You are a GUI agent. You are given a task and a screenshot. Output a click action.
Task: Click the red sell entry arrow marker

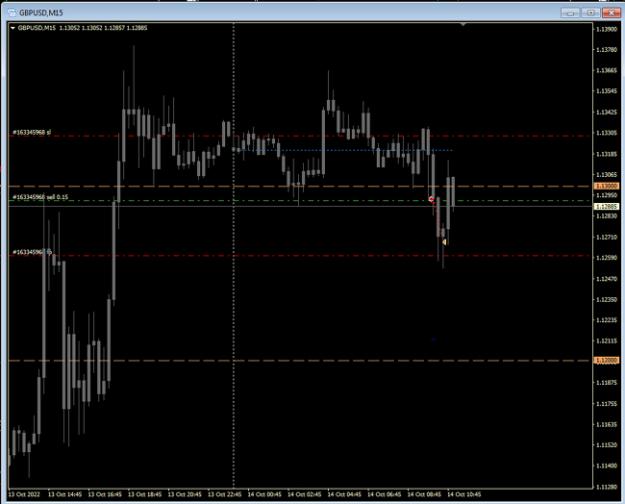432,199
